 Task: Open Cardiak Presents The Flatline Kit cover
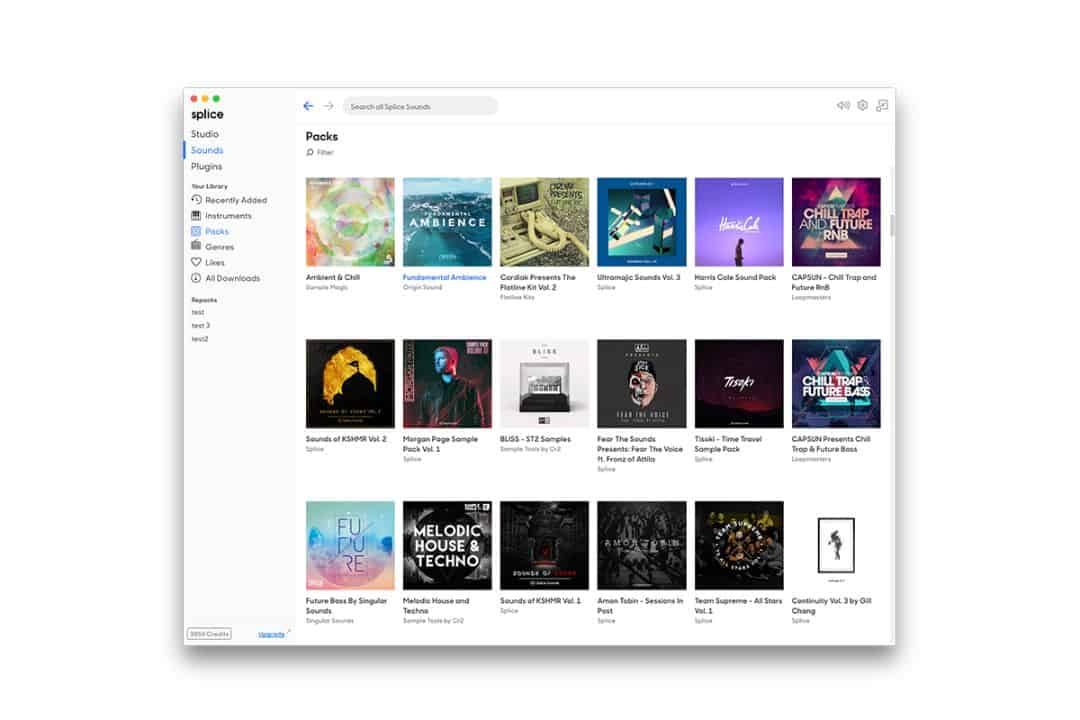click(x=544, y=222)
